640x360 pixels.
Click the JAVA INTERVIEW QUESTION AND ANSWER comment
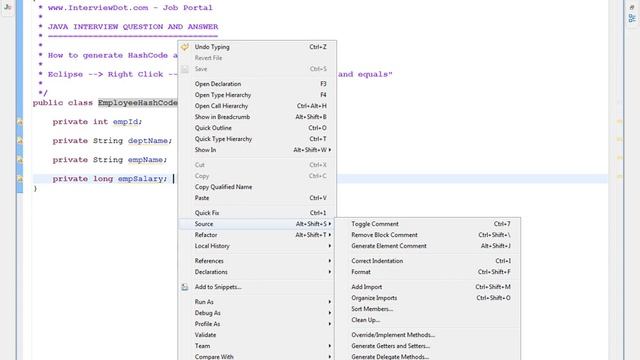133,27
